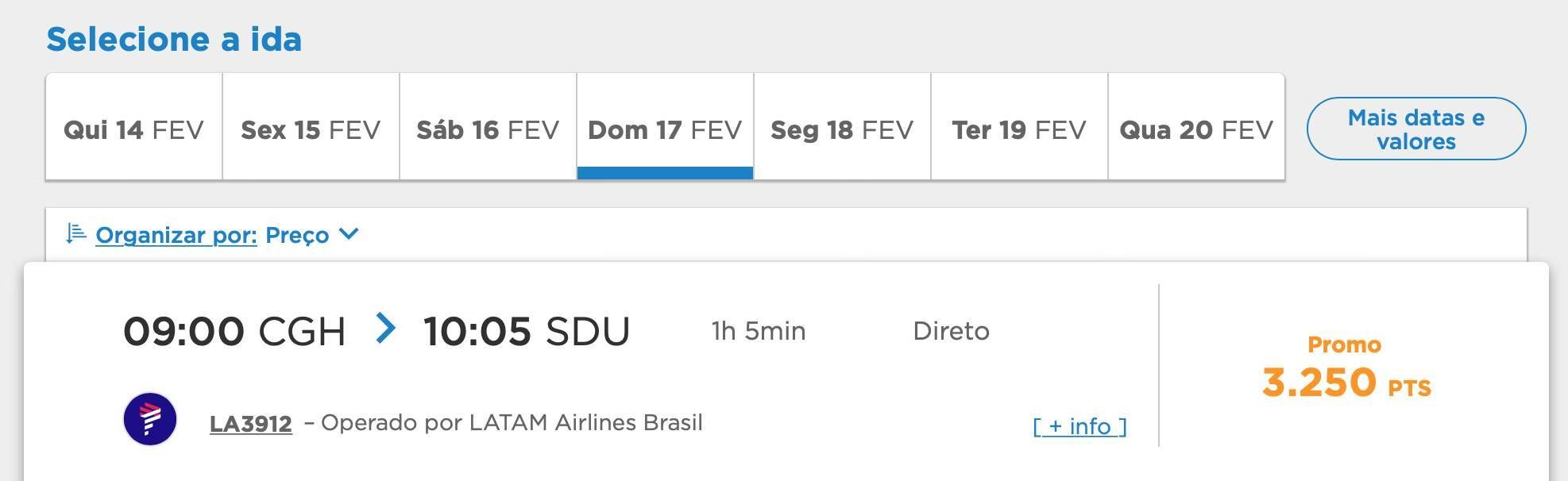Viewport: 1568px width, 481px height.
Task: Click the sort order icon beside Organizar por
Action: point(75,233)
